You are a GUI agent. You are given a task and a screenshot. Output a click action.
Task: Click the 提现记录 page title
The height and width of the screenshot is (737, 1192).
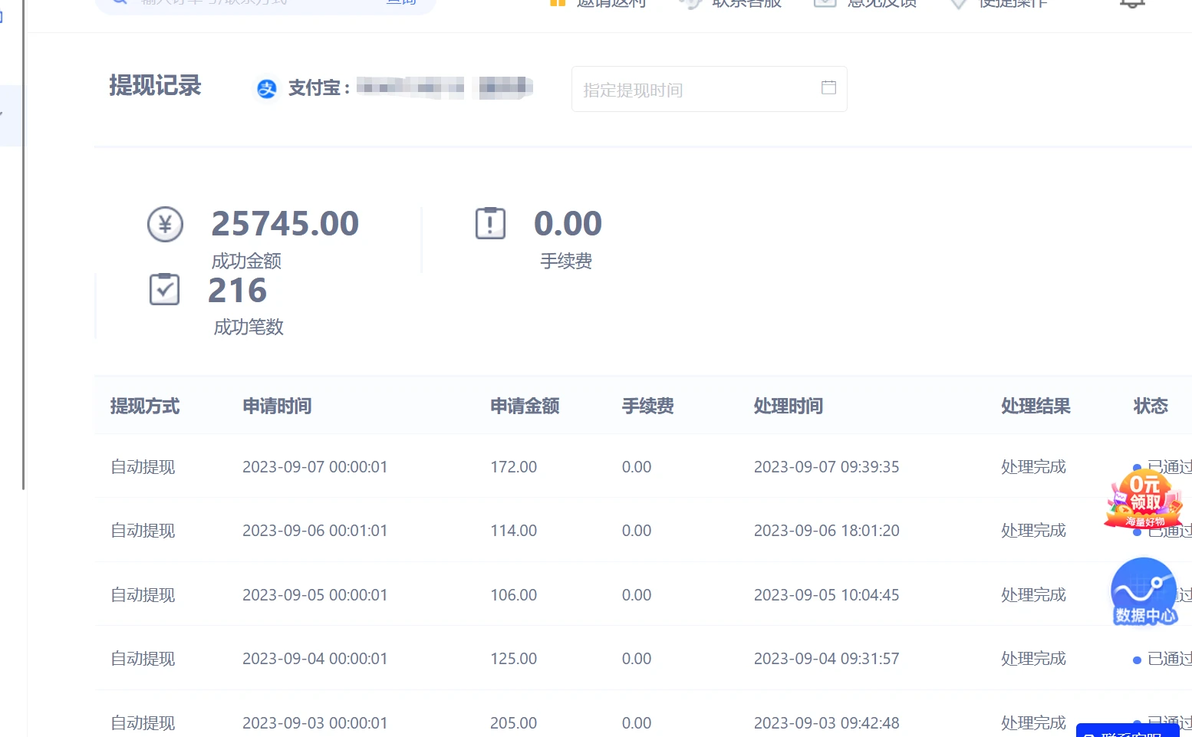pyautogui.click(x=155, y=85)
